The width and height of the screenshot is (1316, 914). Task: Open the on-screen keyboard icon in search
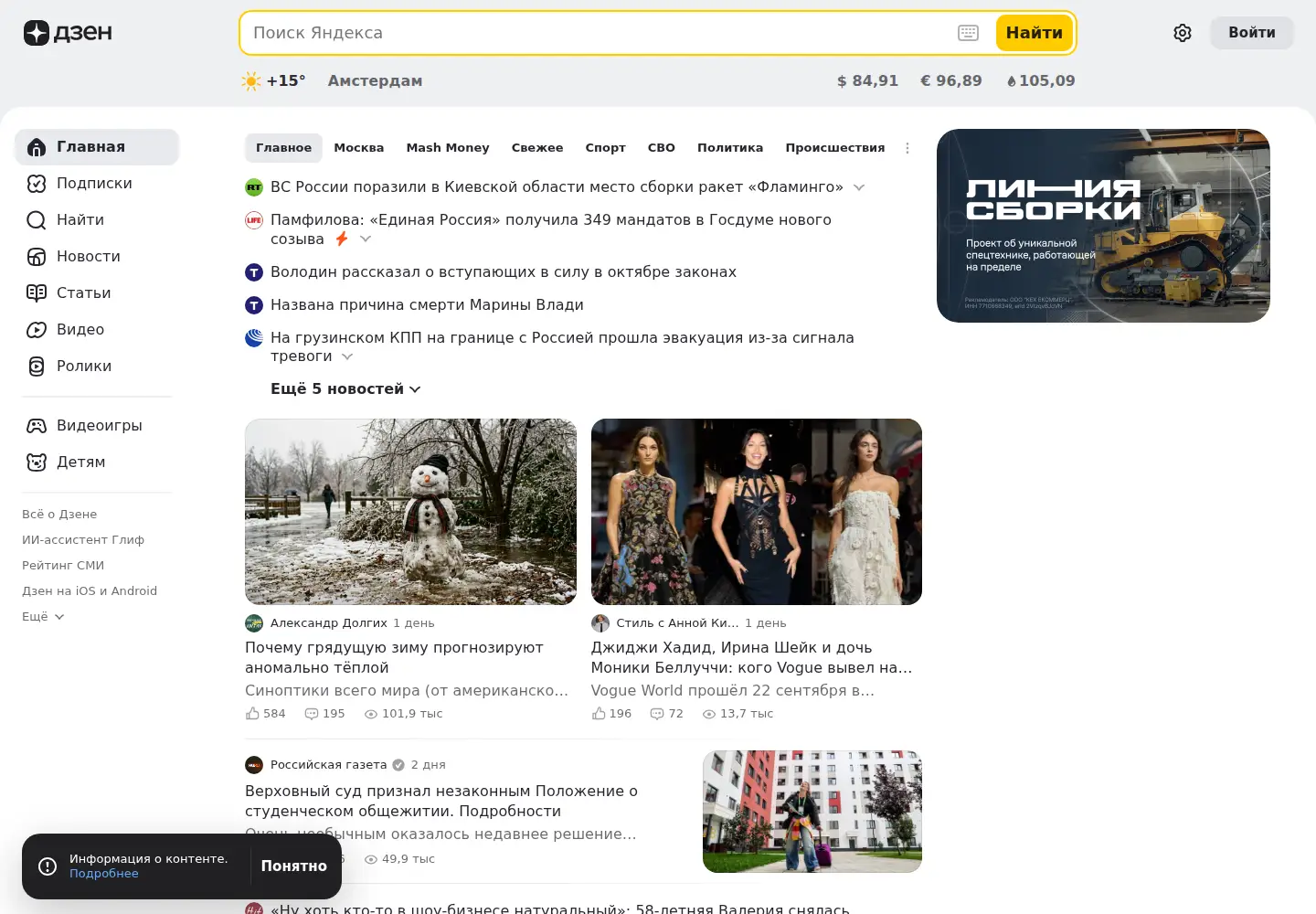[968, 33]
